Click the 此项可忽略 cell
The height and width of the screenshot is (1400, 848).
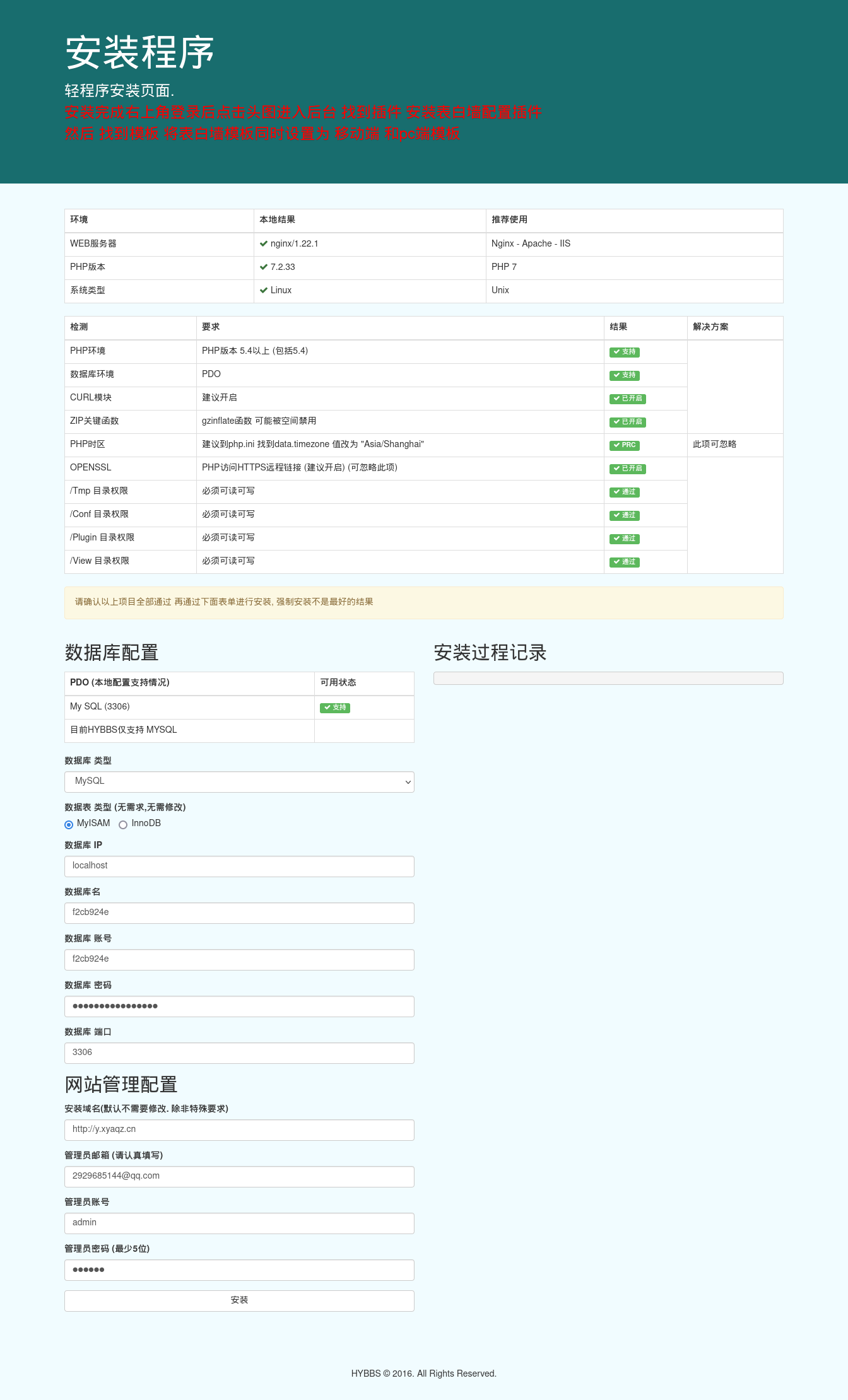(x=735, y=445)
